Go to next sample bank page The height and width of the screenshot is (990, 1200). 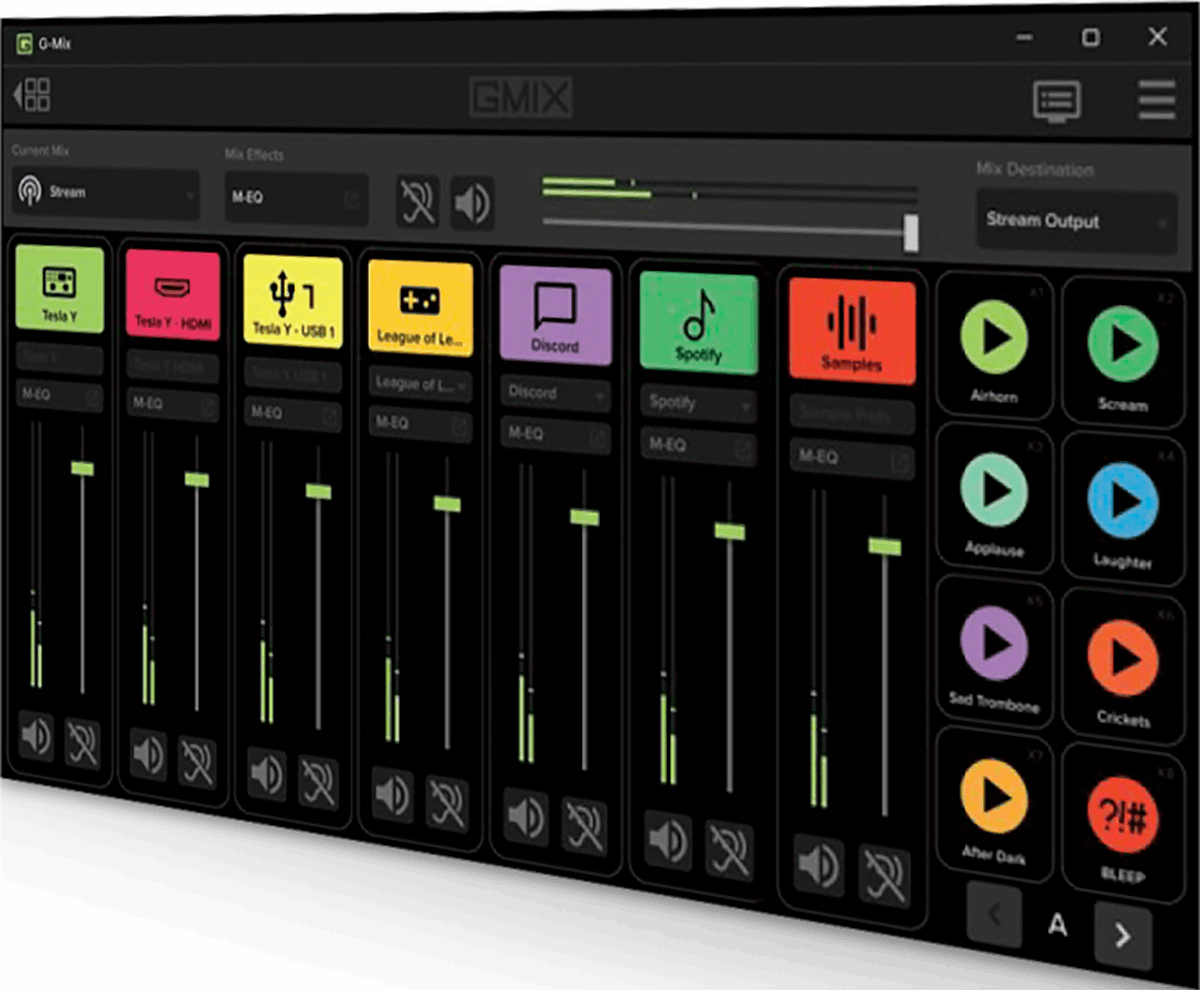click(x=1122, y=935)
